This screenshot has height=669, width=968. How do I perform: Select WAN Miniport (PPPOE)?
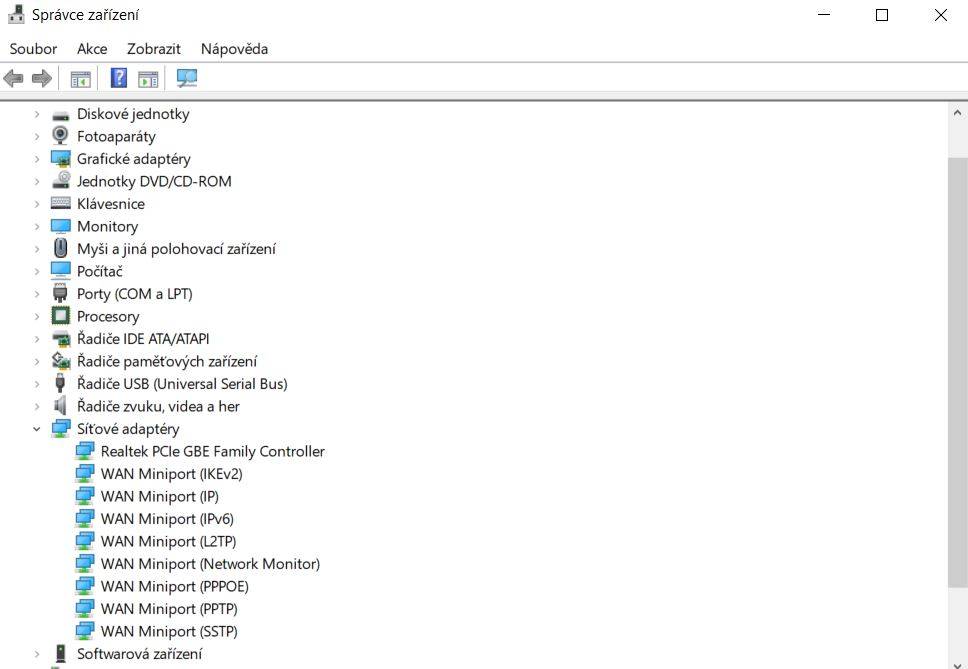click(175, 587)
